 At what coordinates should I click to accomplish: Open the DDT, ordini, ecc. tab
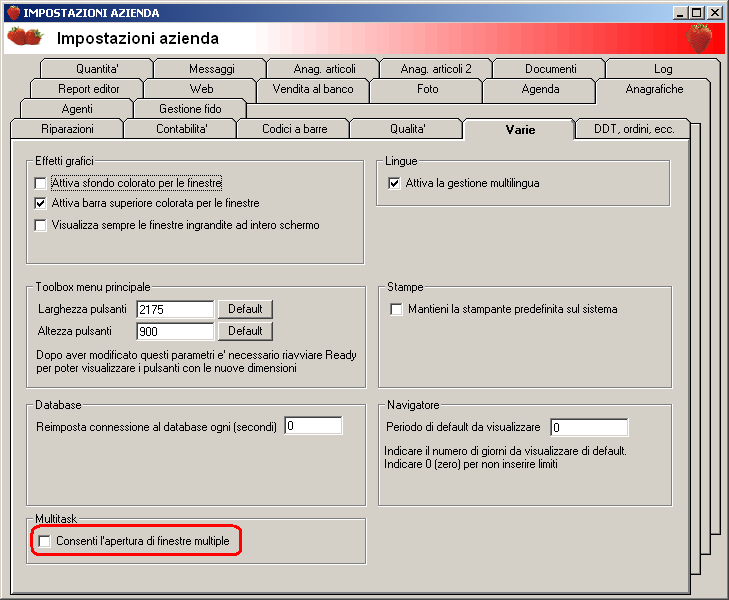pos(633,129)
